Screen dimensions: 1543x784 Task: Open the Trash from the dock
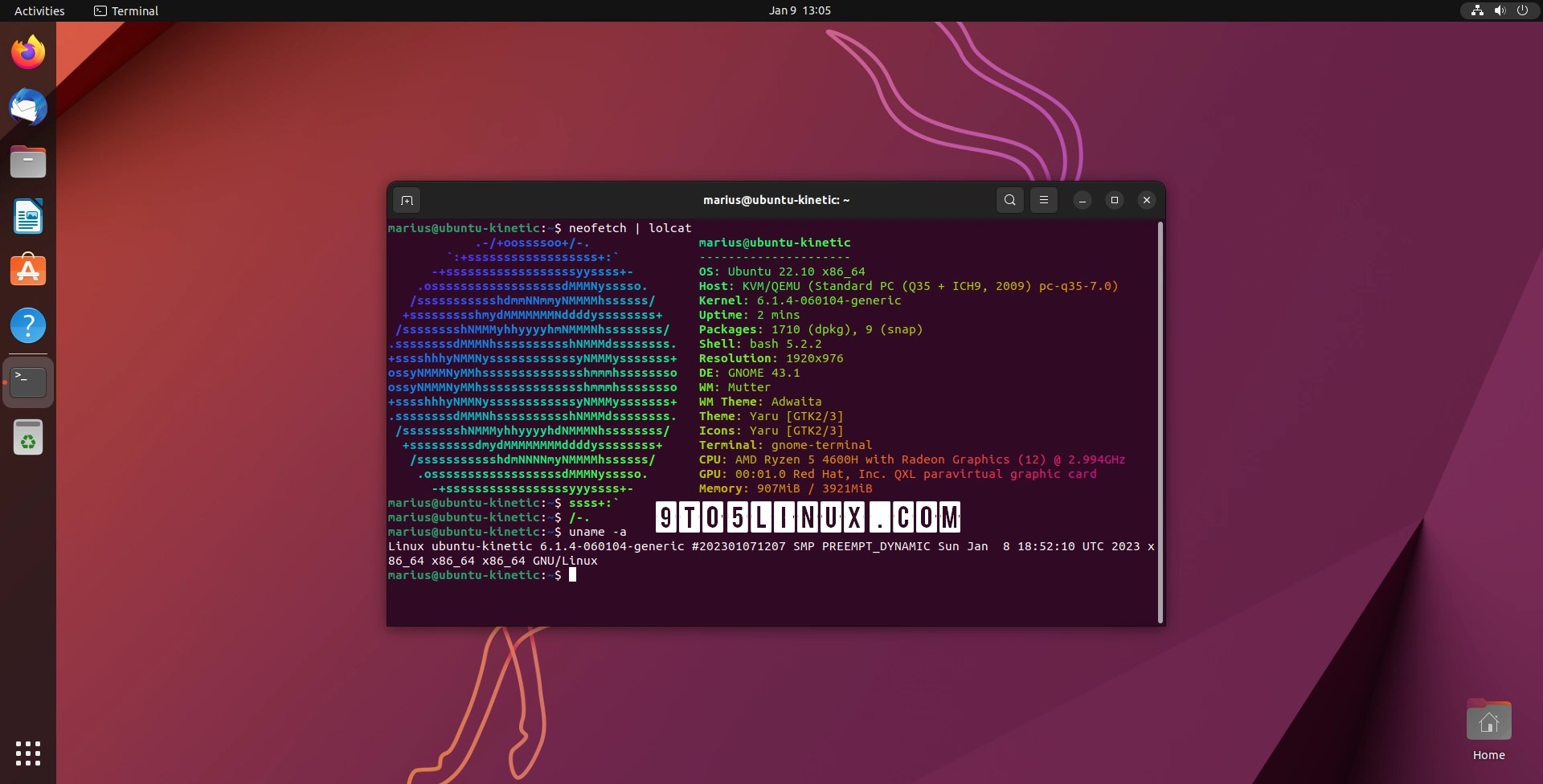click(28, 437)
